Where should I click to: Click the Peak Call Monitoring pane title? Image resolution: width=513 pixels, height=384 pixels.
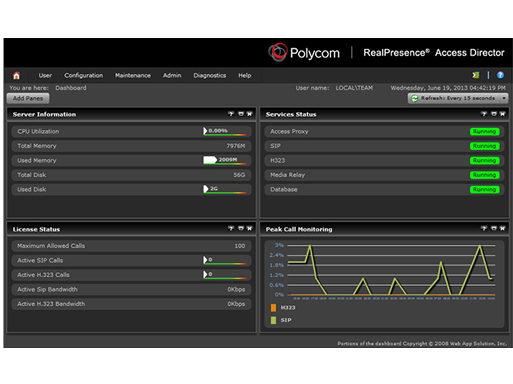(x=299, y=229)
